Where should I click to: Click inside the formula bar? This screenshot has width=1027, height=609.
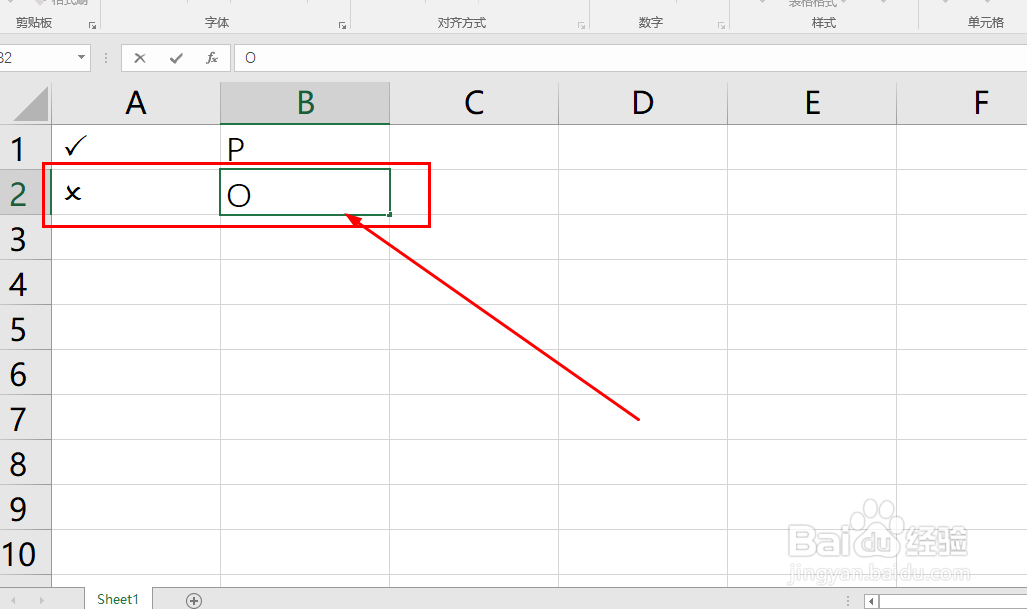(x=600, y=58)
